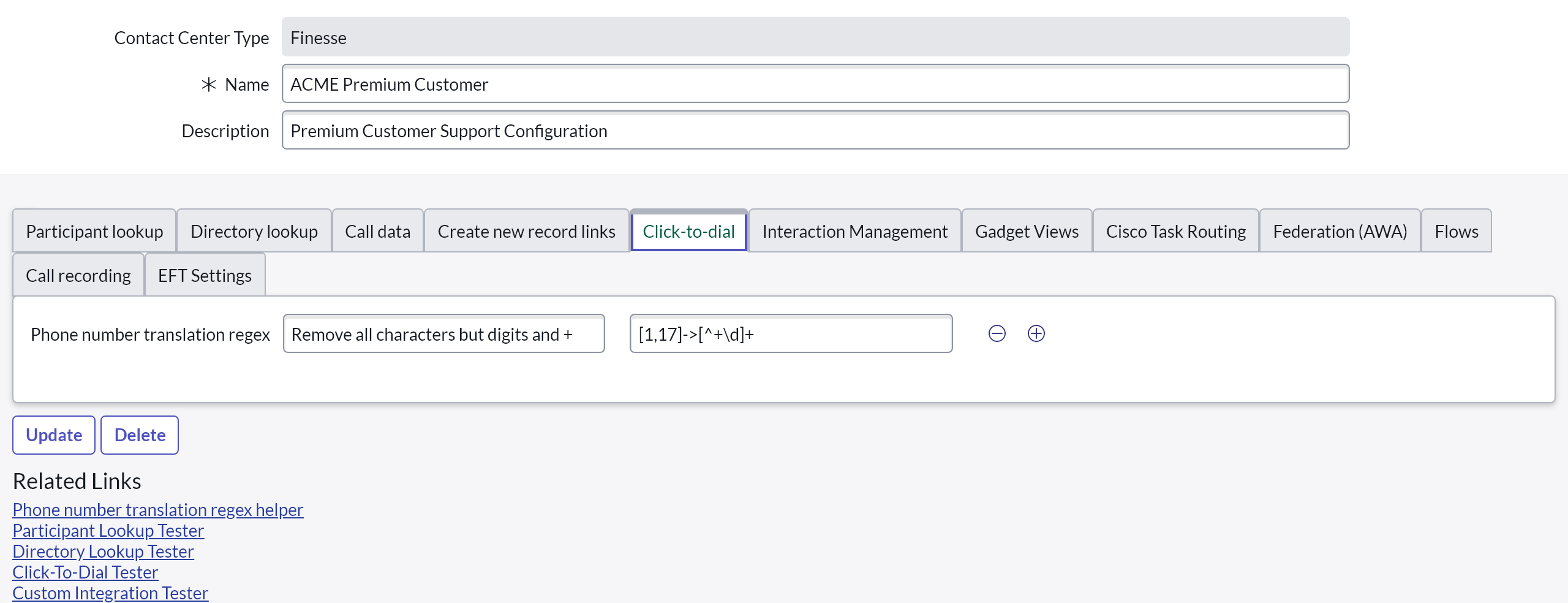Open the Flows tab
This screenshot has width=1568, height=603.
(1456, 231)
